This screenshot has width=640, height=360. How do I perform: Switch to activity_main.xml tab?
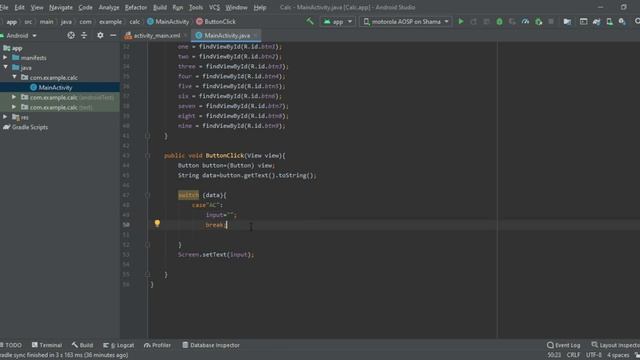click(x=157, y=36)
